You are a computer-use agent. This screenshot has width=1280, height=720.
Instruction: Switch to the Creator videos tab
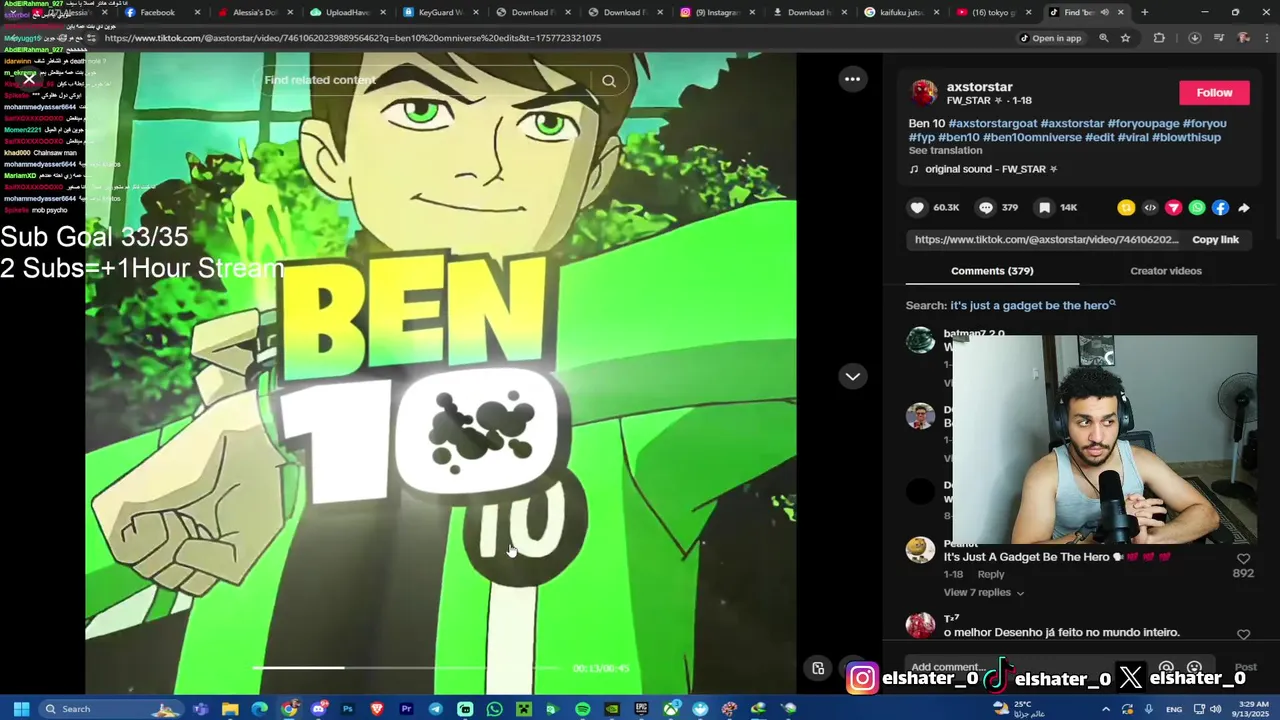point(1166,271)
